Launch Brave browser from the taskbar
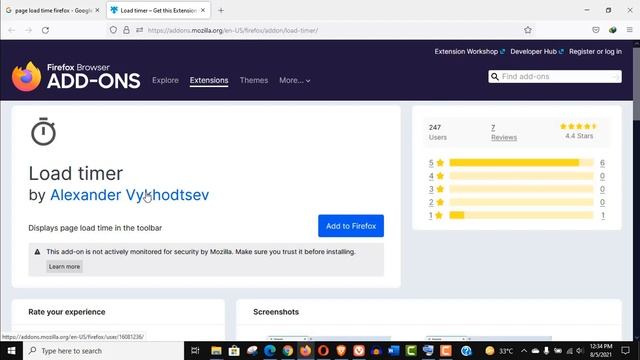The image size is (640, 360). 341,351
